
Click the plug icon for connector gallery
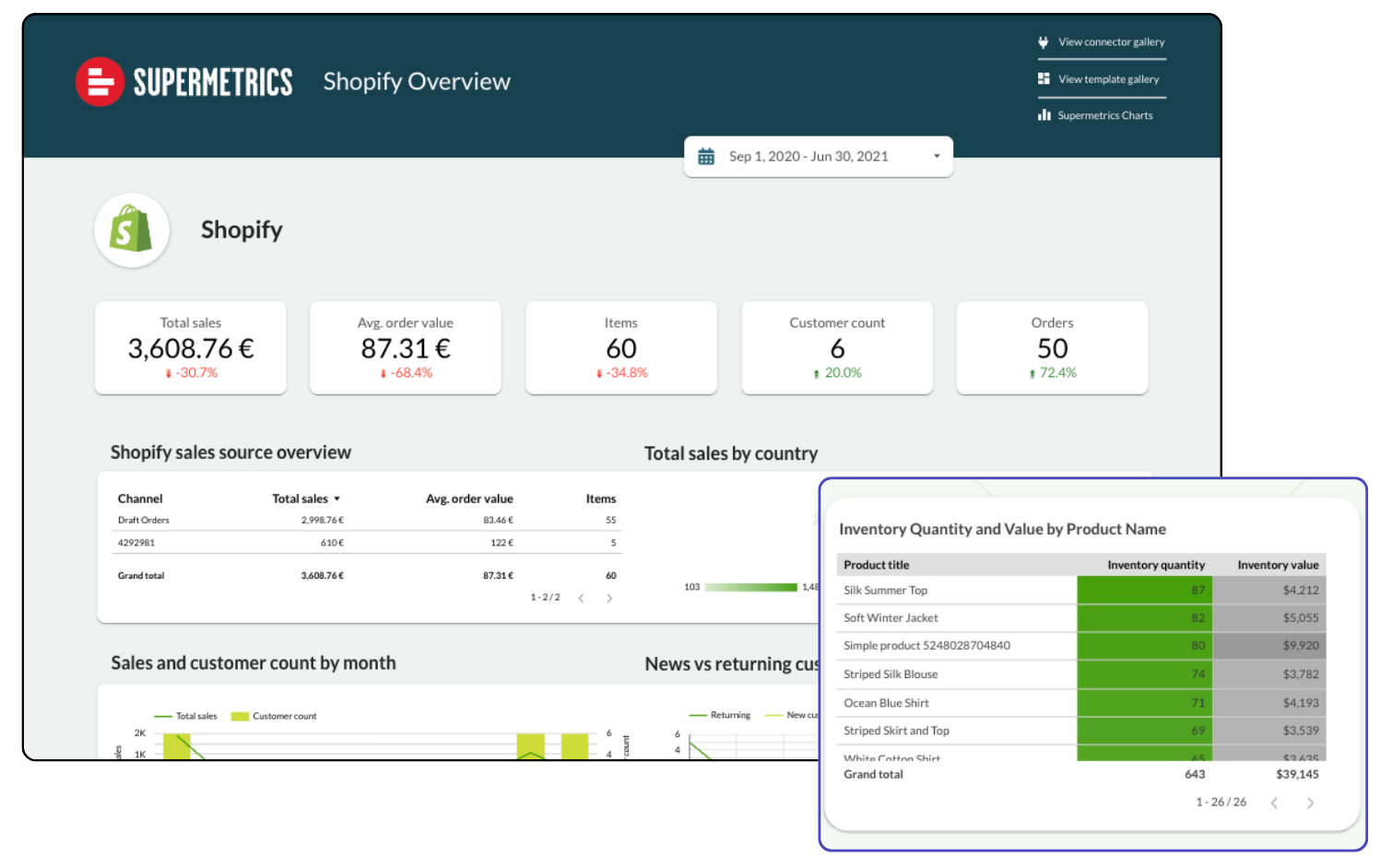(1044, 42)
